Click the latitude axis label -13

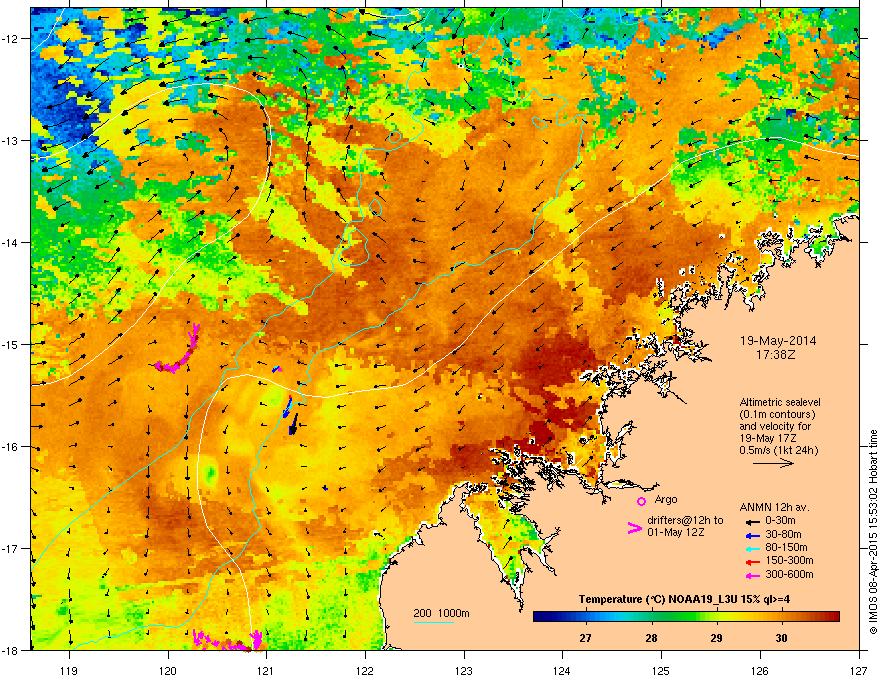click(10, 141)
